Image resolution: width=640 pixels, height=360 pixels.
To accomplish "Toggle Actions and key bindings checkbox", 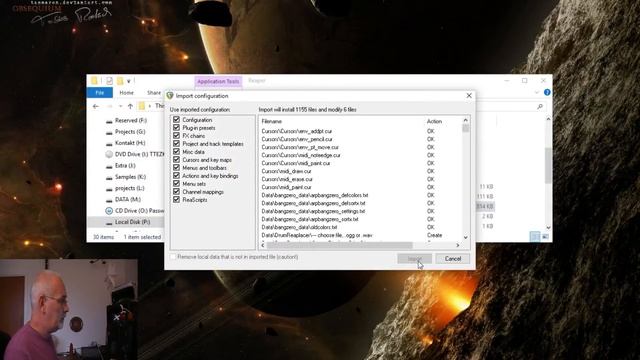I will coord(176,176).
